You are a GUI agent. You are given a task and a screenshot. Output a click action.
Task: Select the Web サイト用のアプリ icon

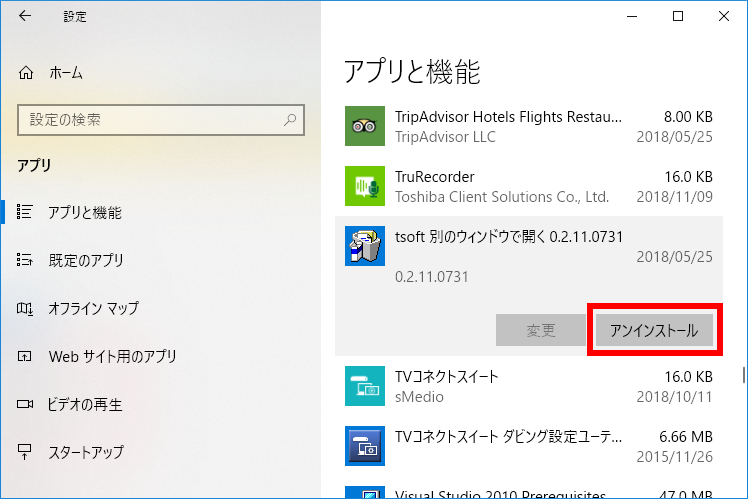click(x=24, y=356)
